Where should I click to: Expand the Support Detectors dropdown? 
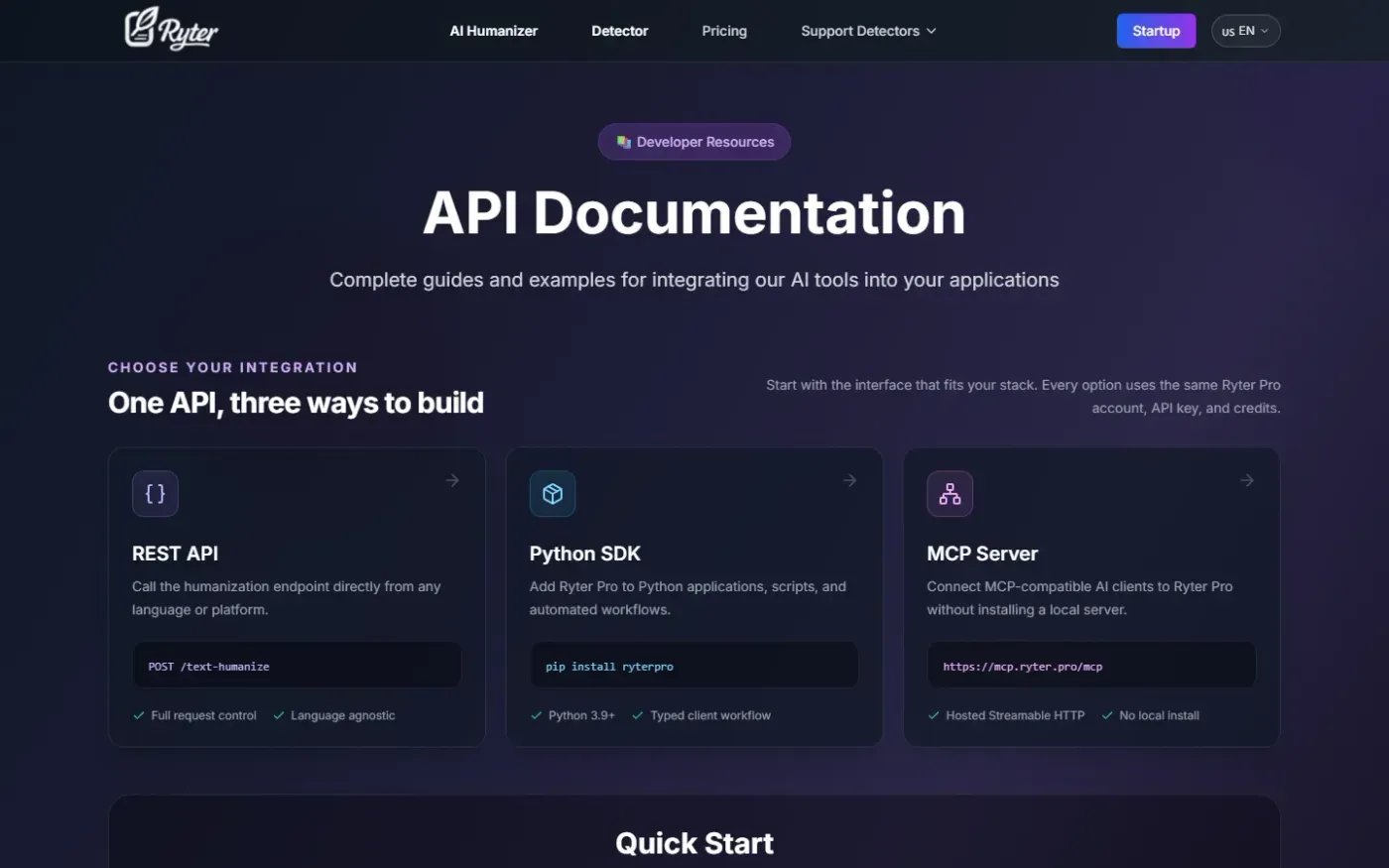point(868,31)
